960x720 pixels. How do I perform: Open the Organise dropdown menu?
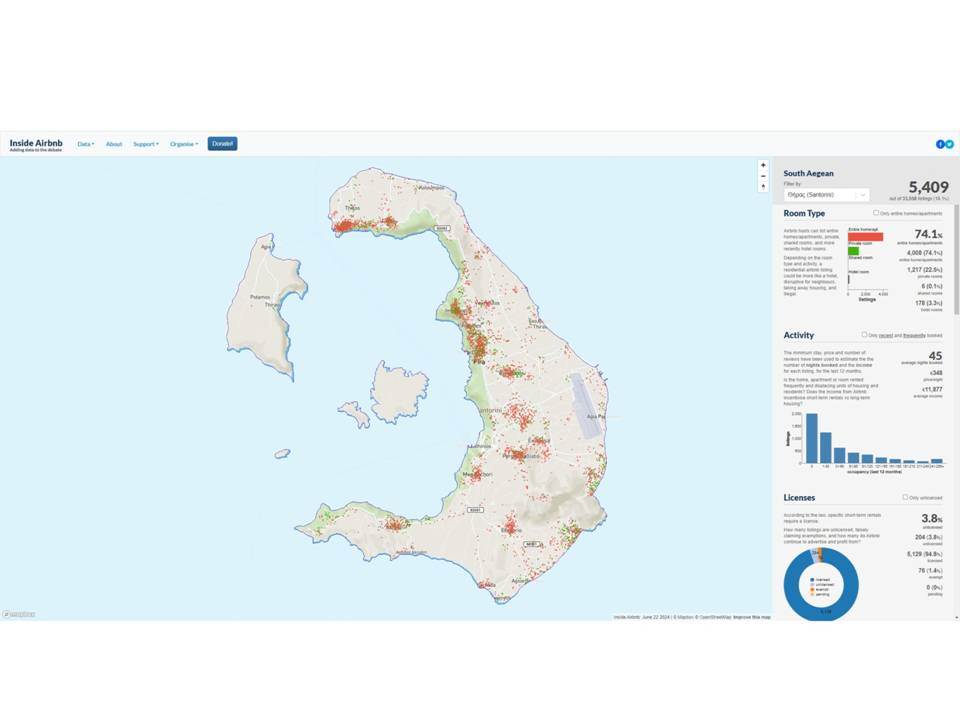tap(184, 144)
